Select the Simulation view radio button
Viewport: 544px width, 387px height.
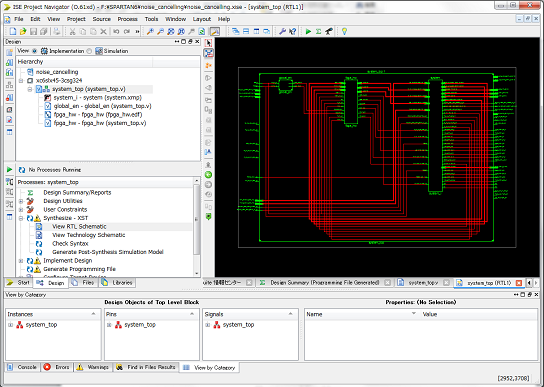(89, 51)
